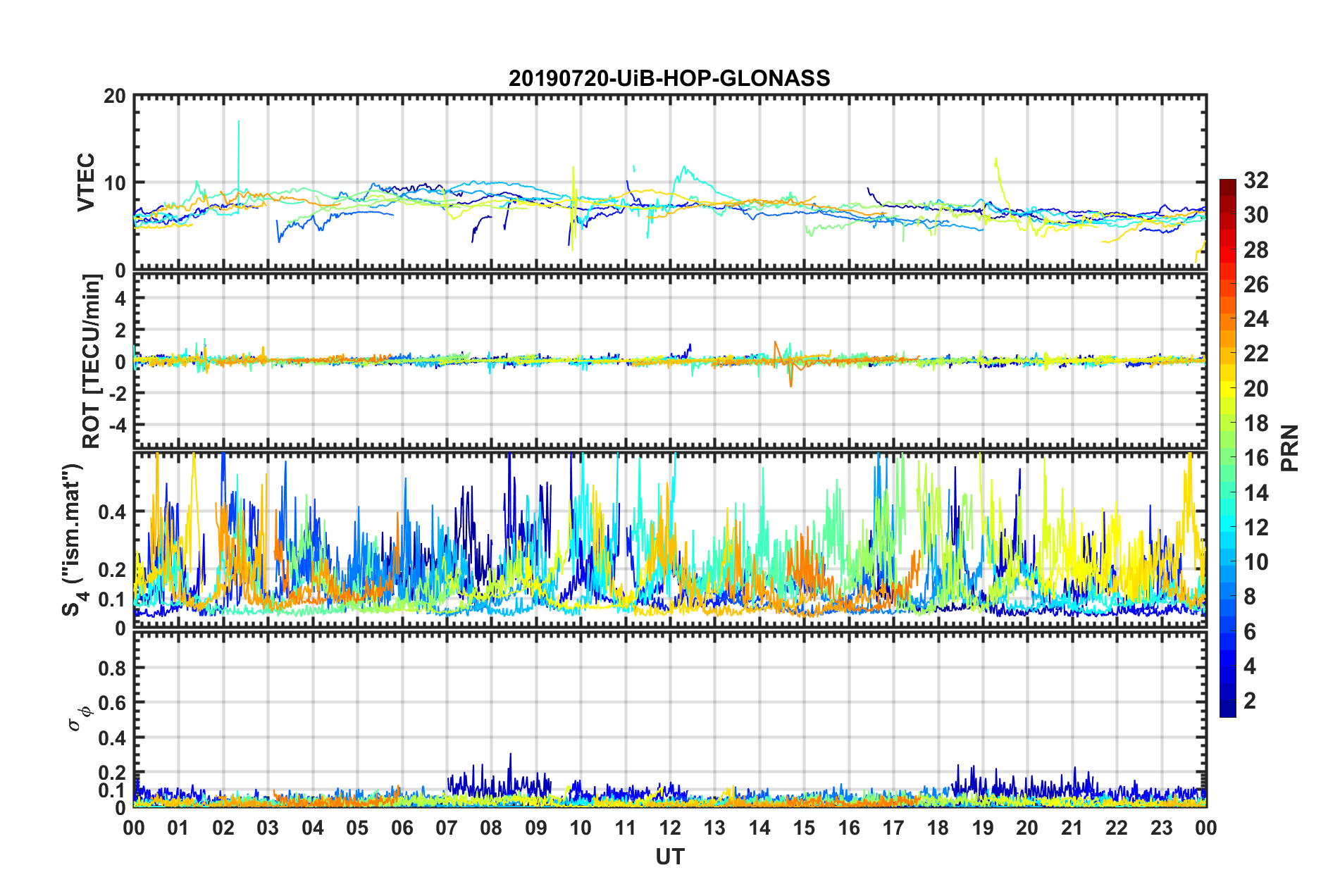Click colorbar tick label 16
The height and width of the screenshot is (896, 1340).
click(1256, 458)
